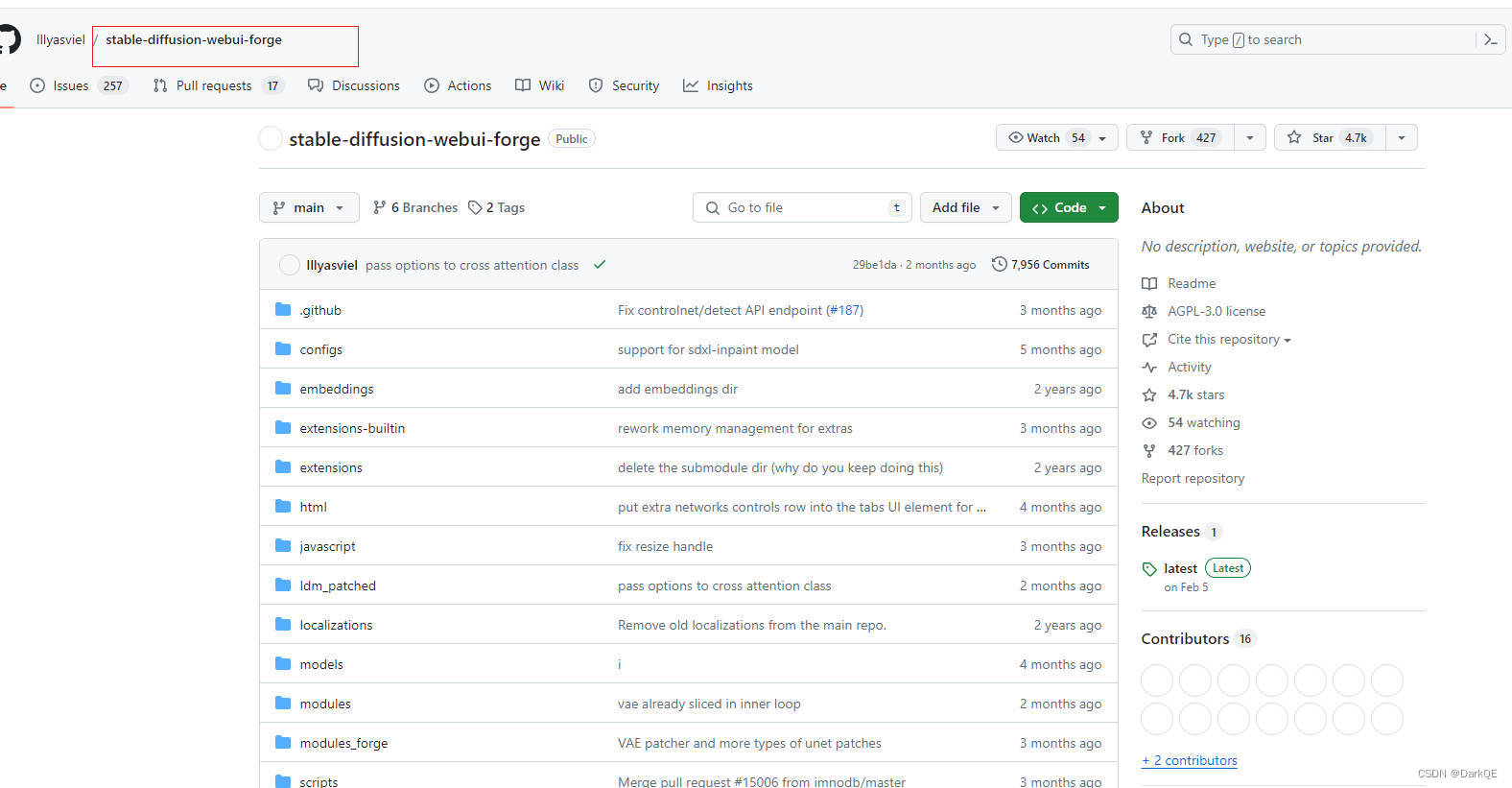
Task: Open the Pull requests tab
Action: 218,85
